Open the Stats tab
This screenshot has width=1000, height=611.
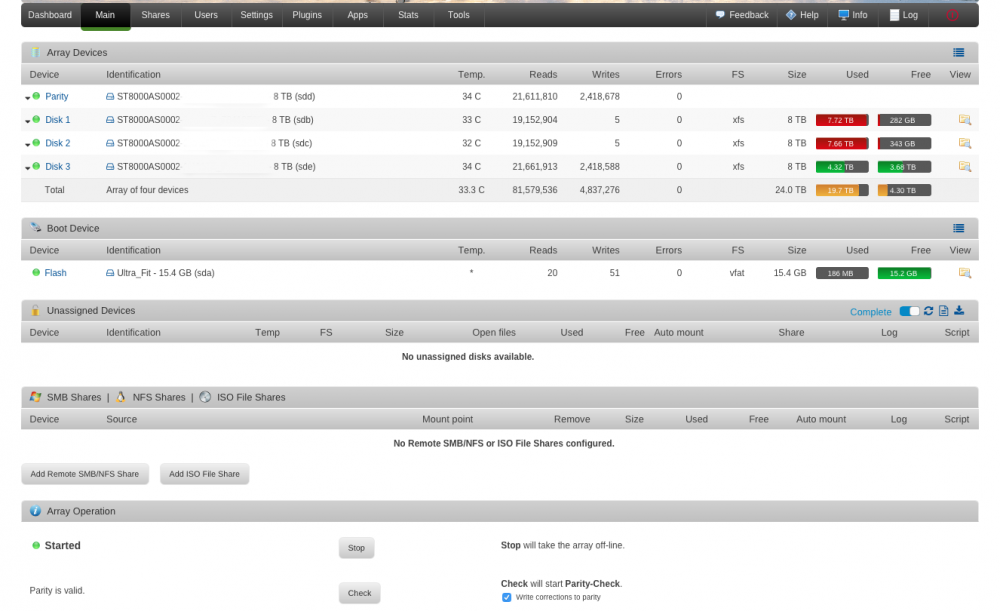pyautogui.click(x=408, y=15)
